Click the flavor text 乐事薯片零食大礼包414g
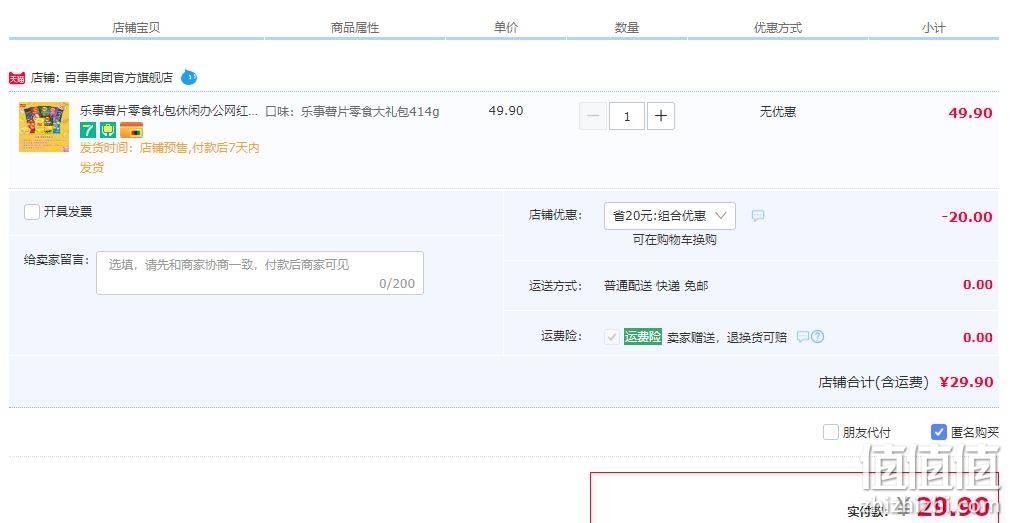Viewport: 1010px width, 523px height. click(370, 111)
